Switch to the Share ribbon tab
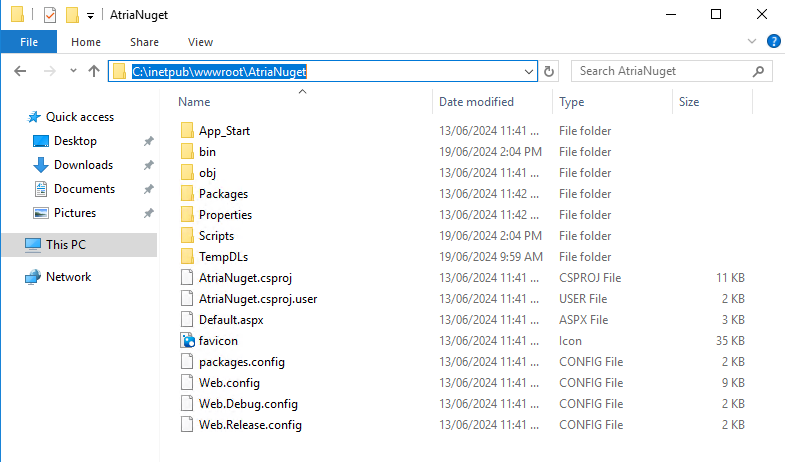The height and width of the screenshot is (462, 785). click(144, 42)
